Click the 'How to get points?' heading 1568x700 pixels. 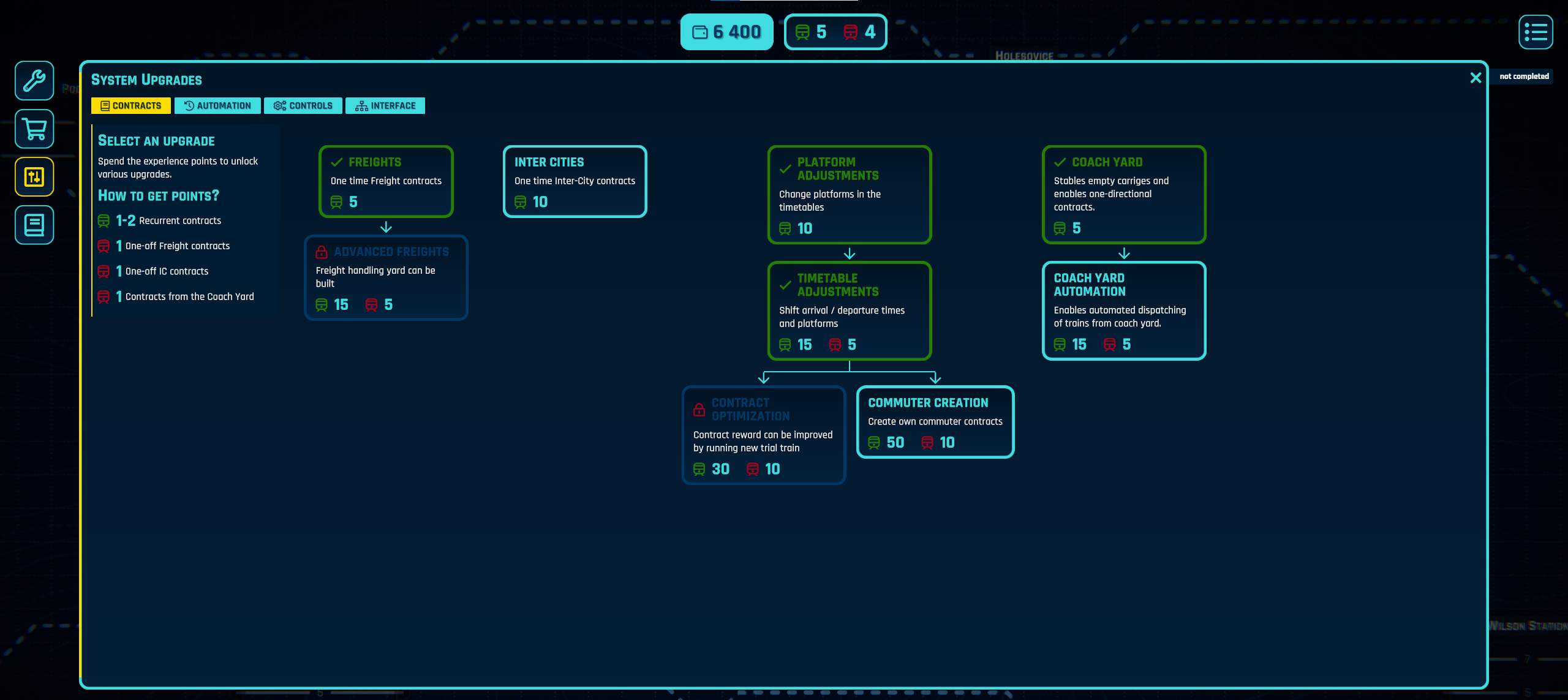(159, 196)
